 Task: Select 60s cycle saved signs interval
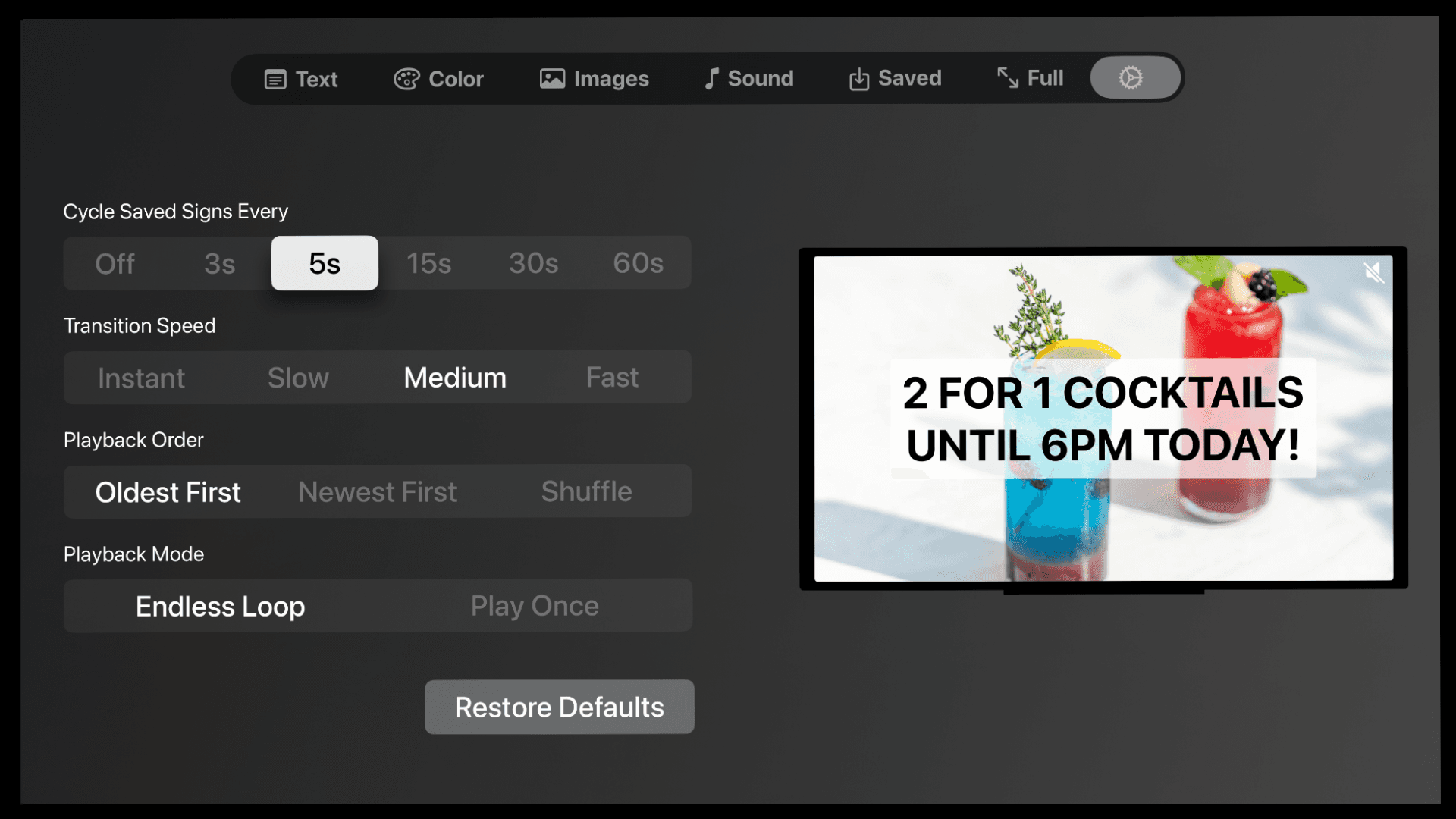[x=638, y=262]
